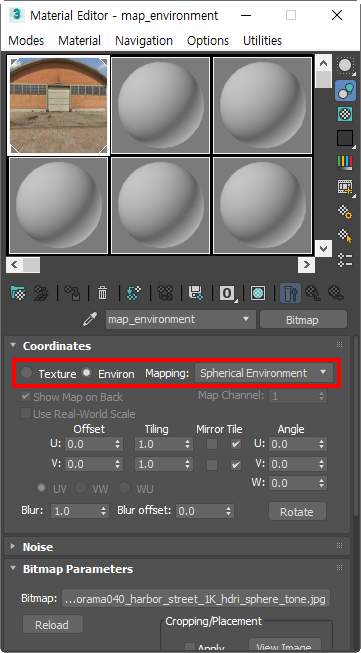Enable the V Mirror checkbox

tap(212, 464)
